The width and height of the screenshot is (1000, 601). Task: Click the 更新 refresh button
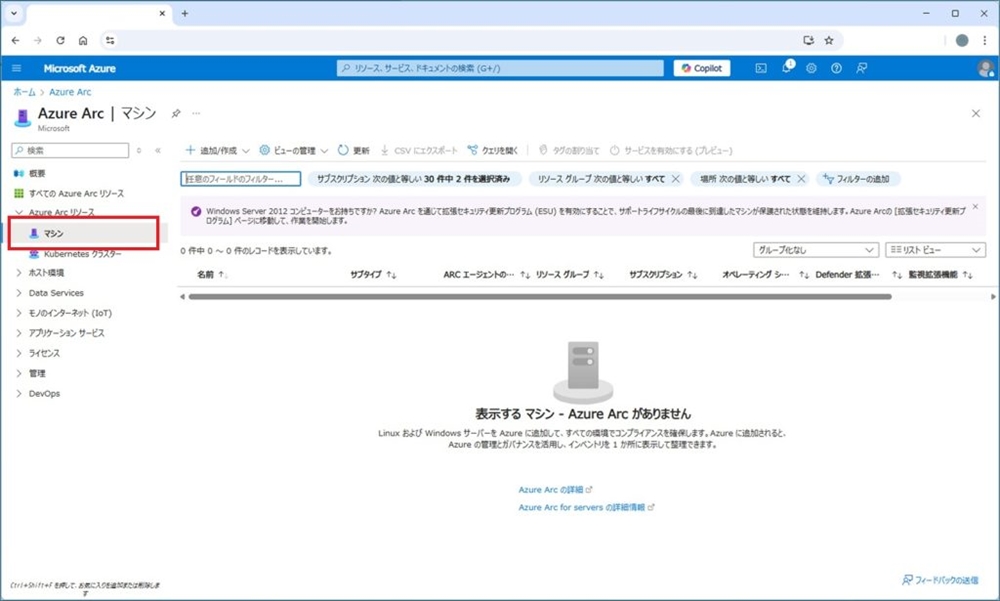coord(353,150)
